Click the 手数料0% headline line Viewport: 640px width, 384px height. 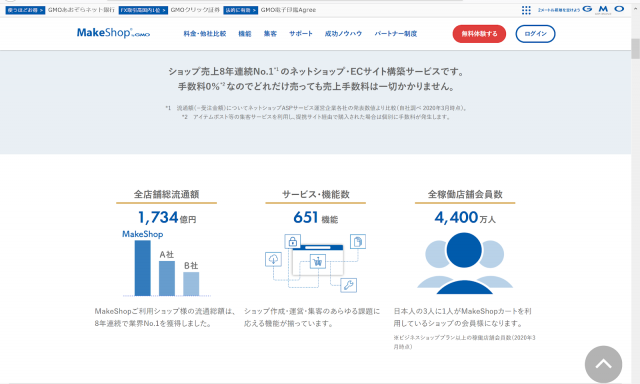[316, 87]
